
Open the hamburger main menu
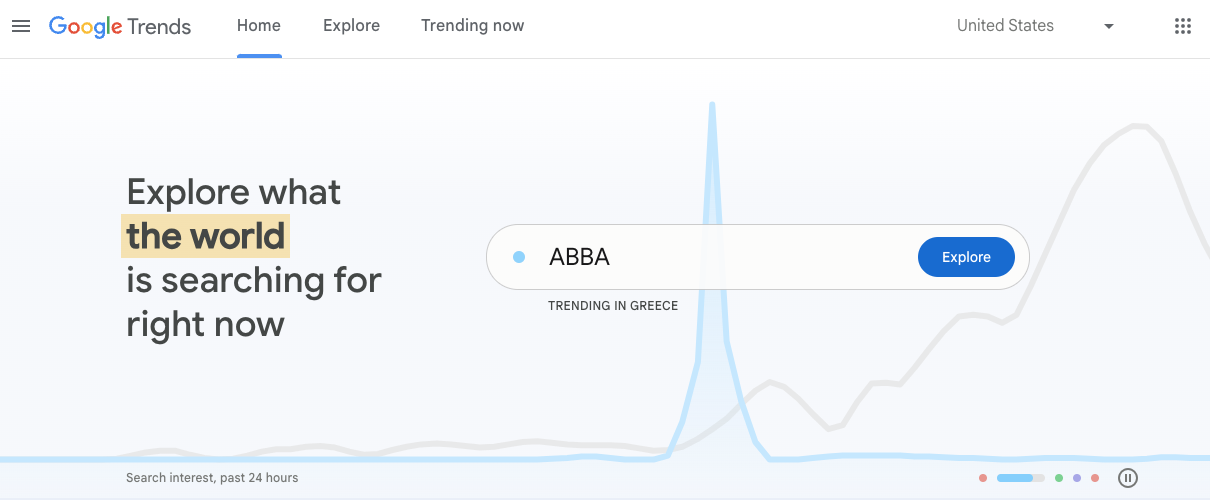pos(21,26)
